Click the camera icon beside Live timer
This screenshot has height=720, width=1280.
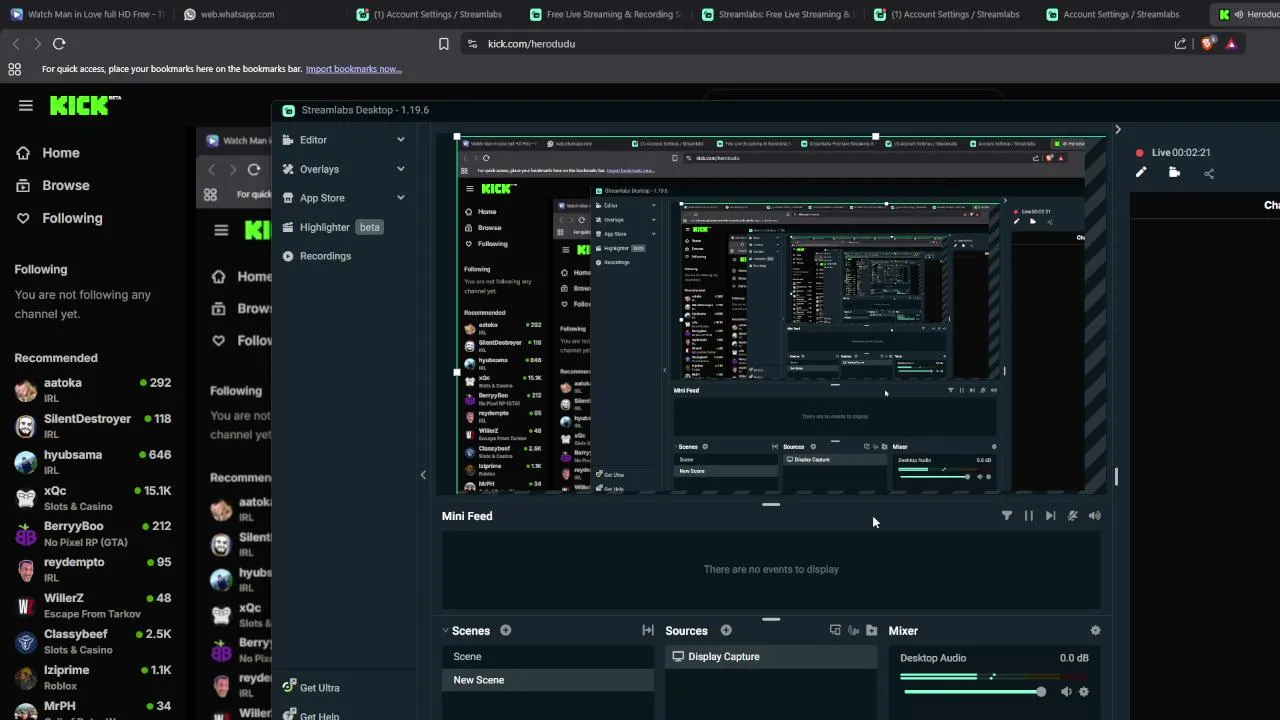pyautogui.click(x=1175, y=173)
